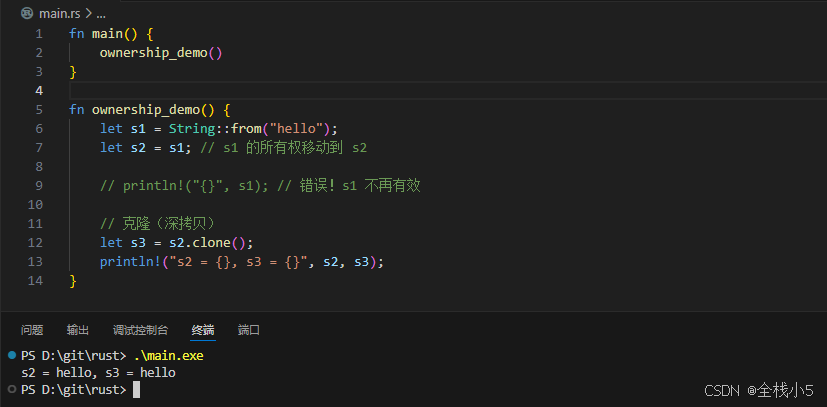Click the '// 克隆（深拷贝）' comment

click(x=158, y=224)
